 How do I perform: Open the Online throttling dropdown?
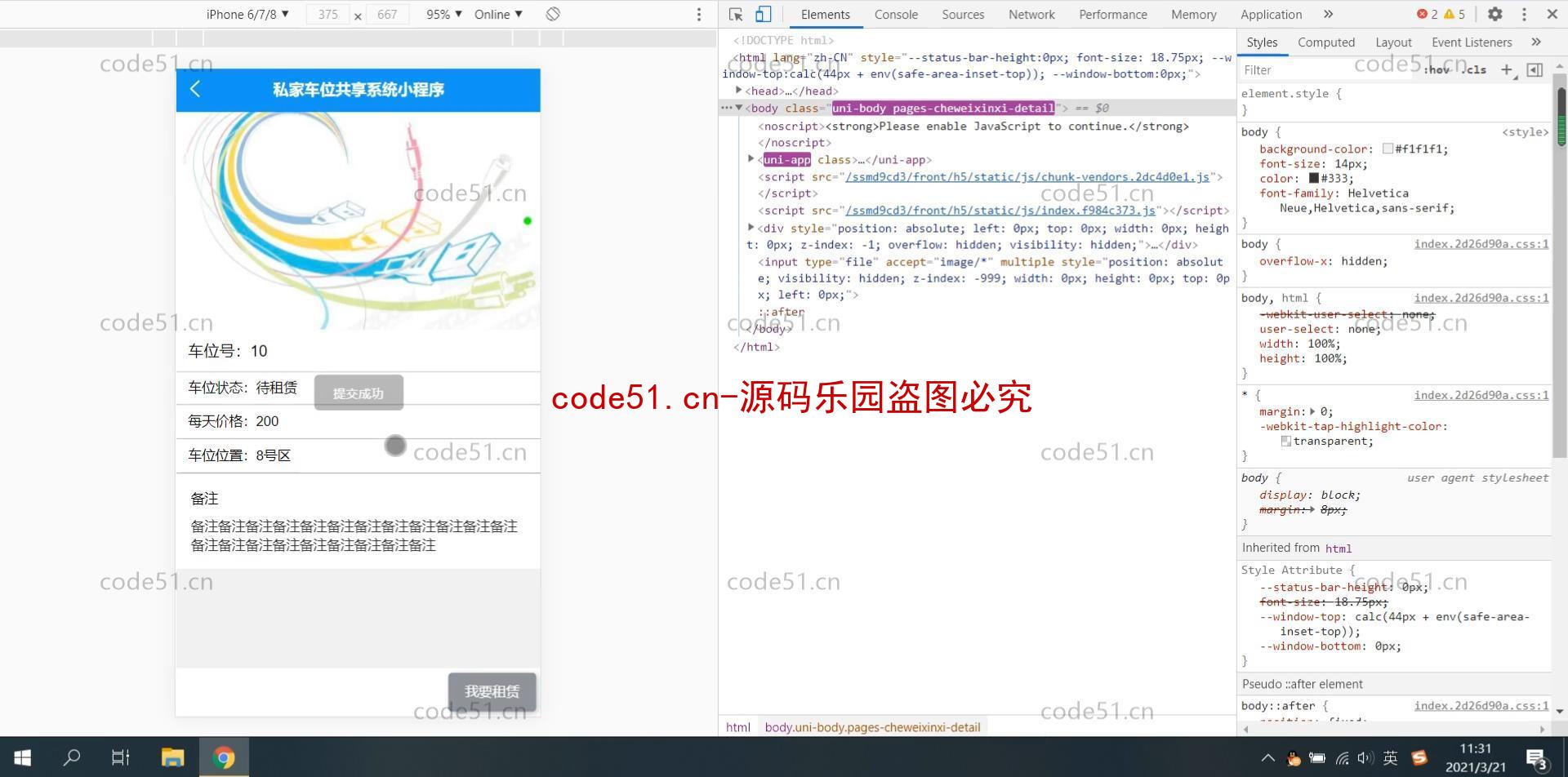[x=498, y=15]
